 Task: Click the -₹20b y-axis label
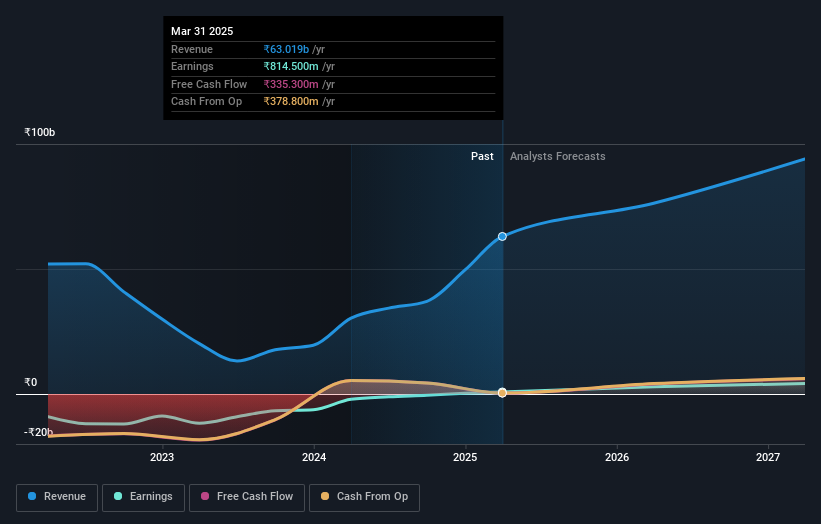38,432
